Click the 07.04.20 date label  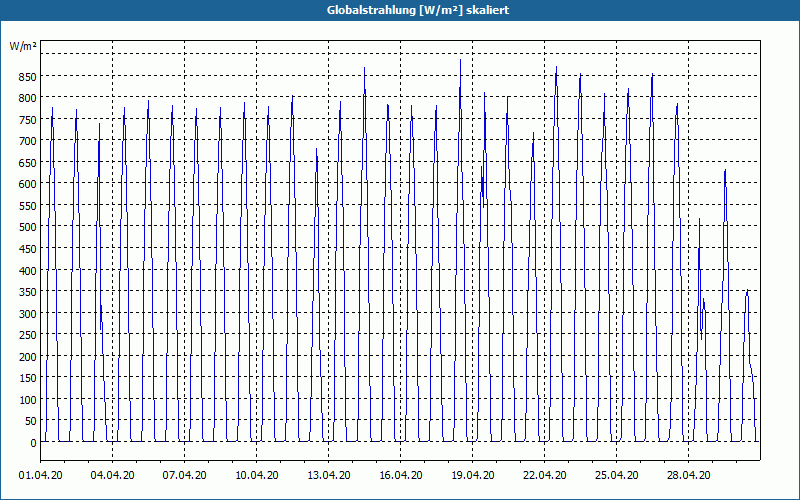coord(185,475)
